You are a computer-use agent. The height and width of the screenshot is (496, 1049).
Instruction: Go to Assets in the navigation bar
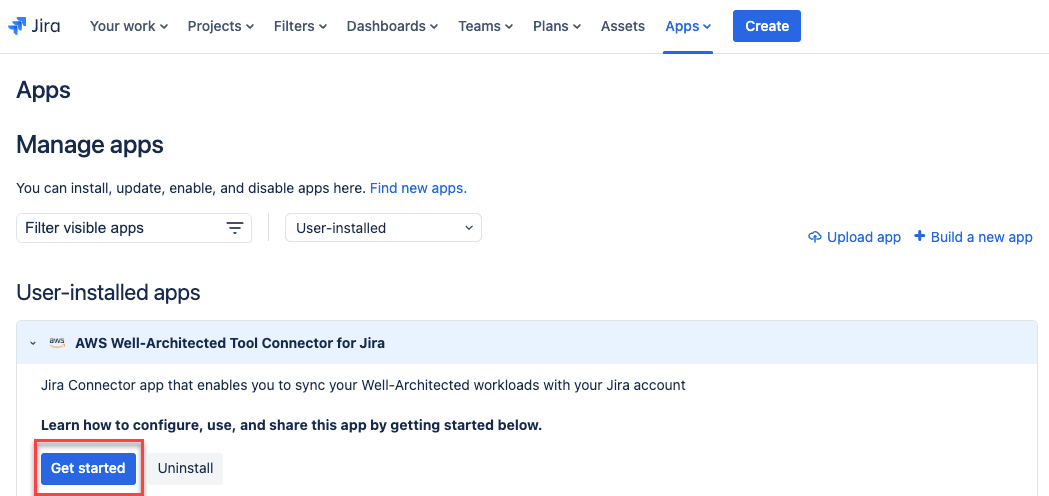coord(623,26)
